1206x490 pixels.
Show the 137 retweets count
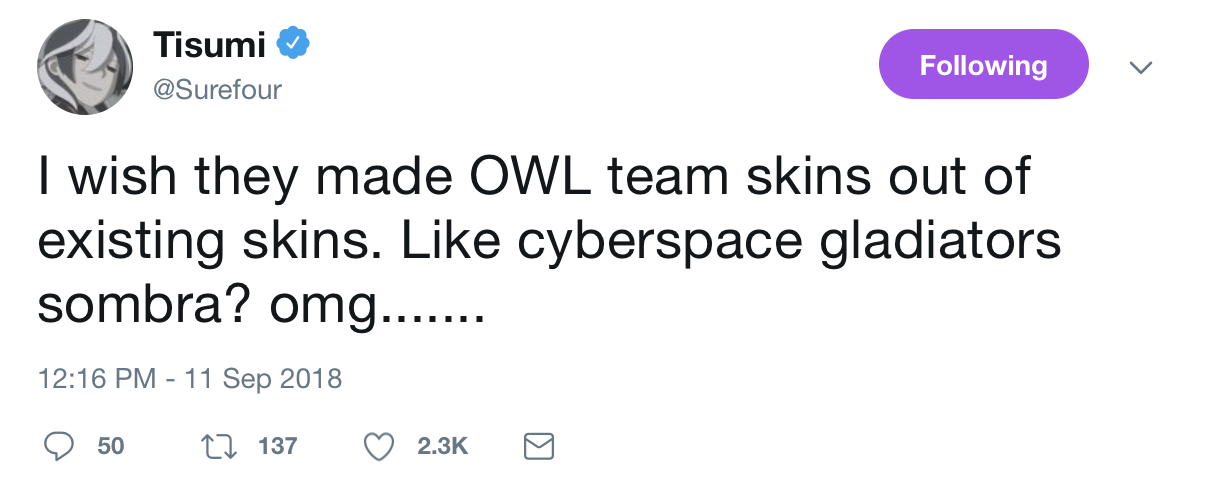point(278,445)
